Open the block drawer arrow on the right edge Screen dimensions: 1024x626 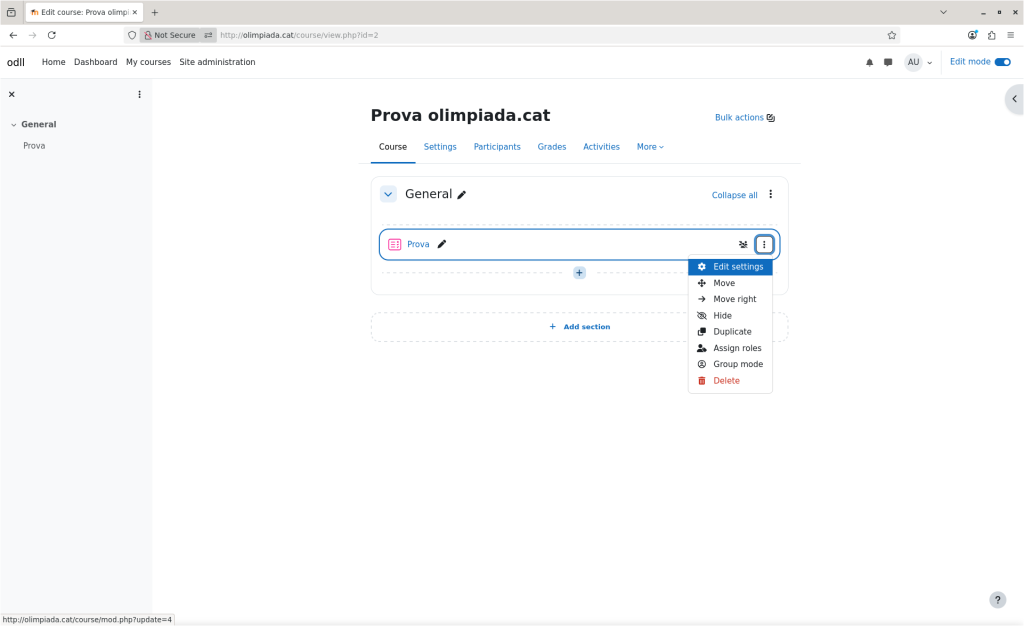pyautogui.click(x=1014, y=99)
